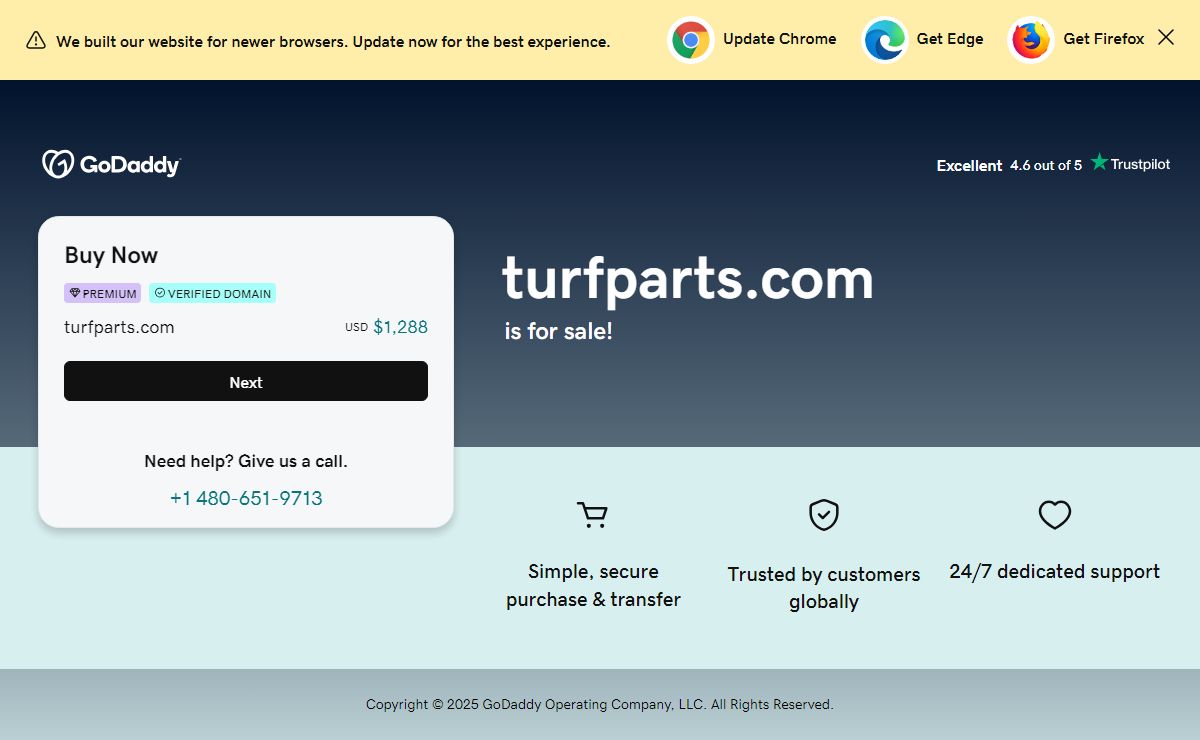The height and width of the screenshot is (740, 1200).
Task: Click the Microsoft Edge logo icon
Action: pyautogui.click(x=885, y=40)
